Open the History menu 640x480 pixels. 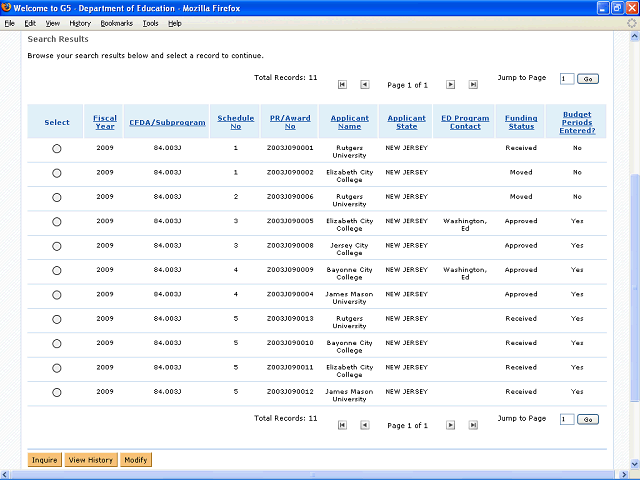(80, 23)
